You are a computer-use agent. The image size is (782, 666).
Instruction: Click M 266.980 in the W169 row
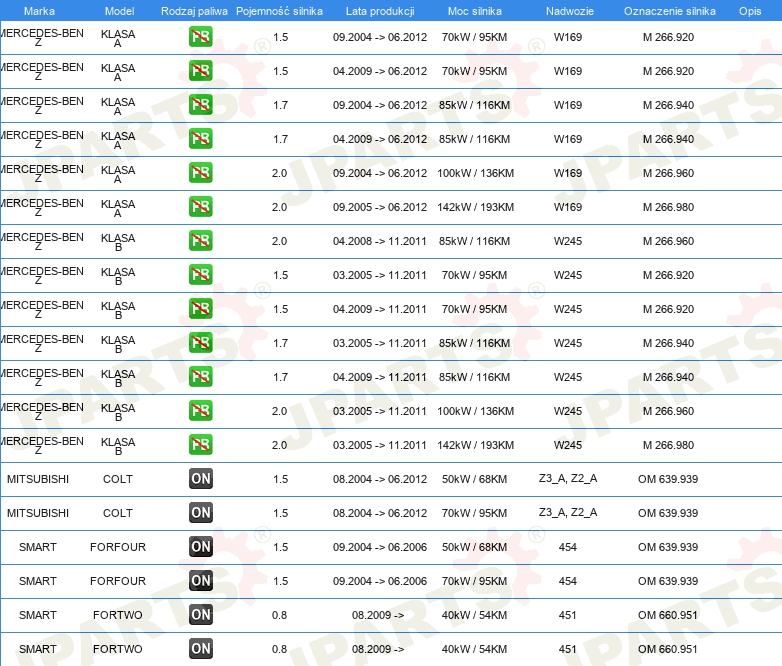click(x=668, y=207)
